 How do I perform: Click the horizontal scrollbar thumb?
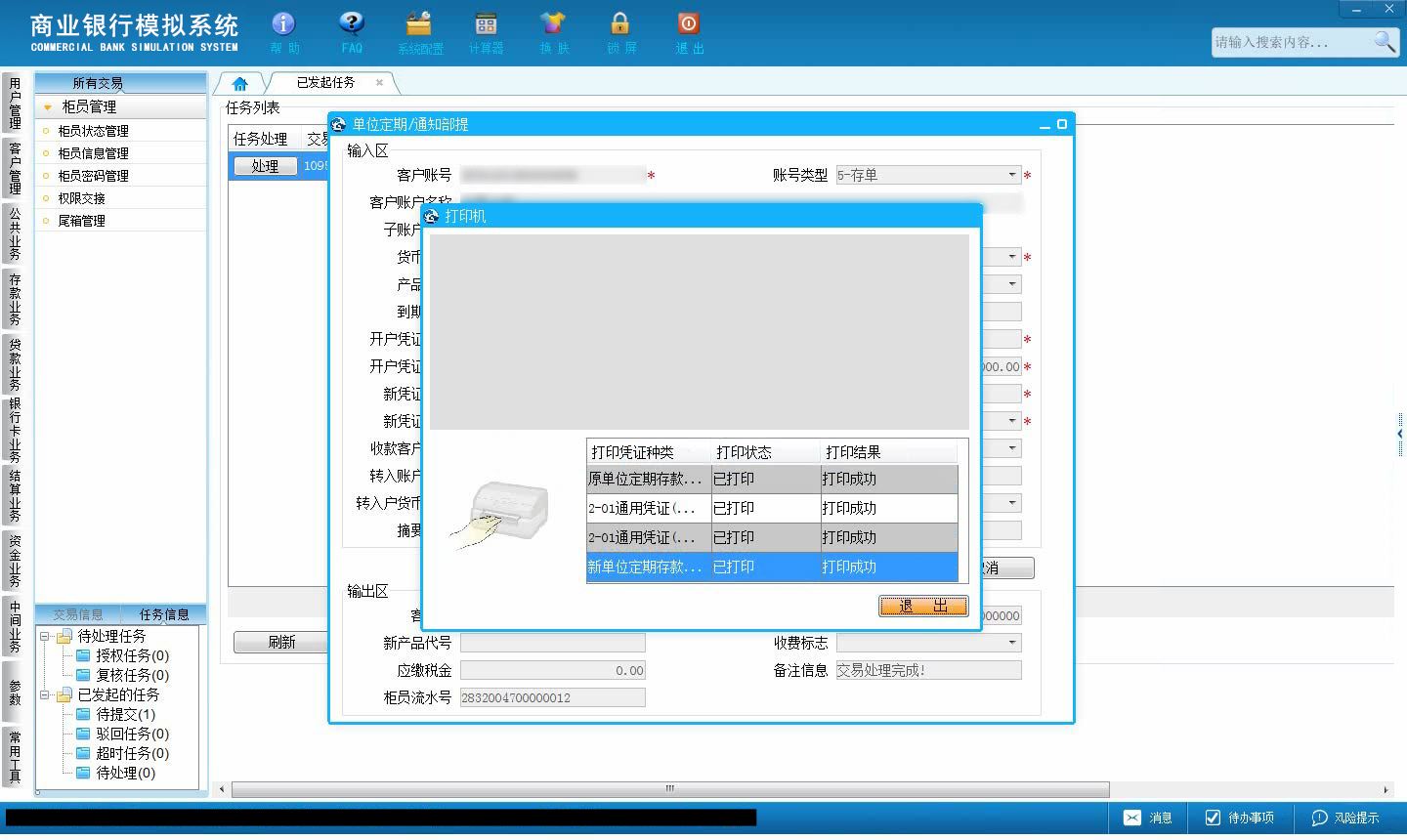coord(670,789)
